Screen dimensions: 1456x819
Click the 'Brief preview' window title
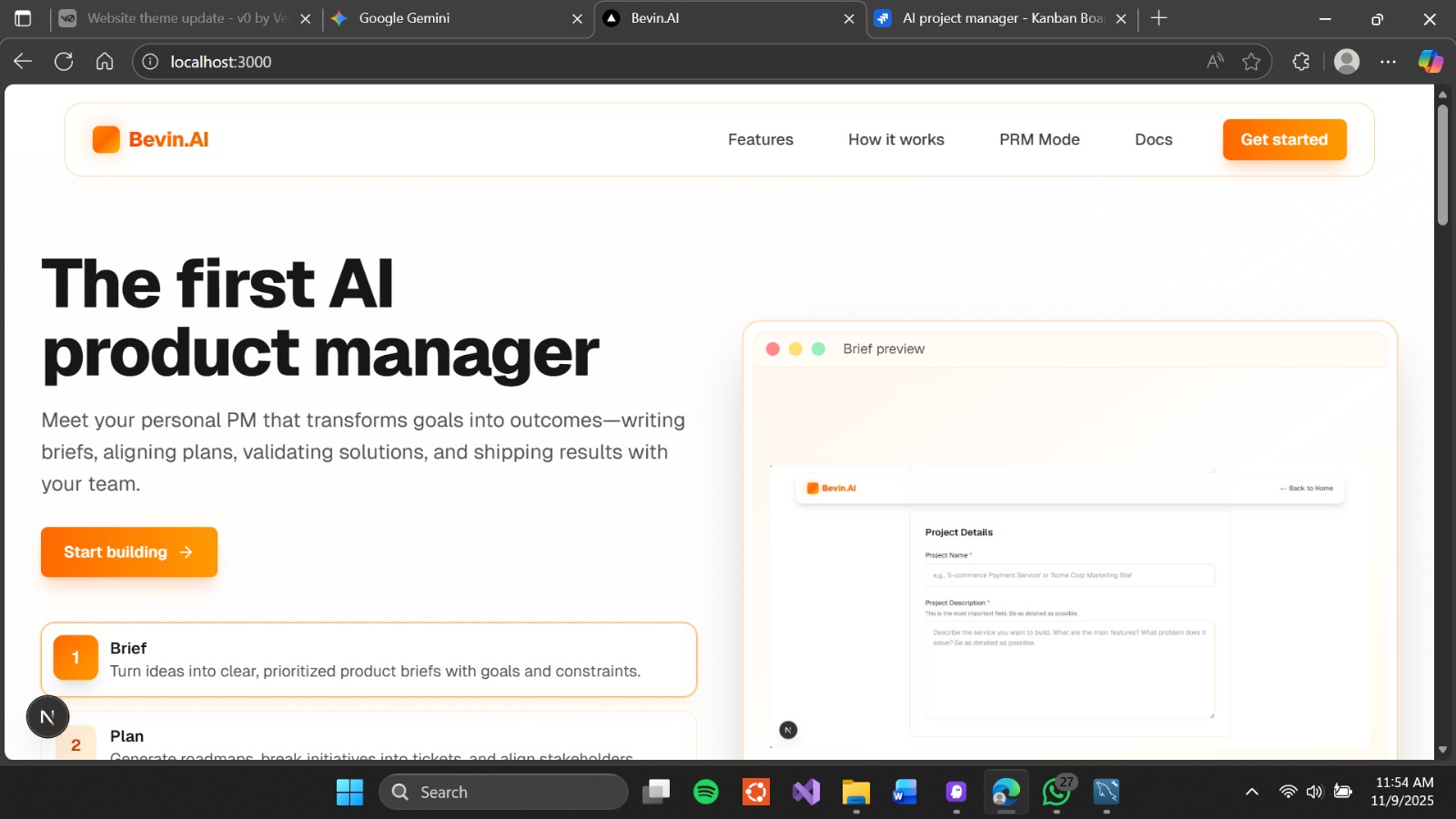click(x=884, y=349)
